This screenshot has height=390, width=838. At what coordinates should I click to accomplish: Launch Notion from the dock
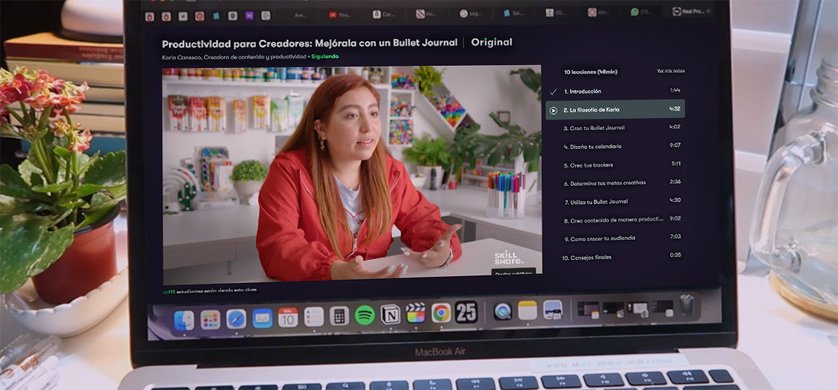390,314
